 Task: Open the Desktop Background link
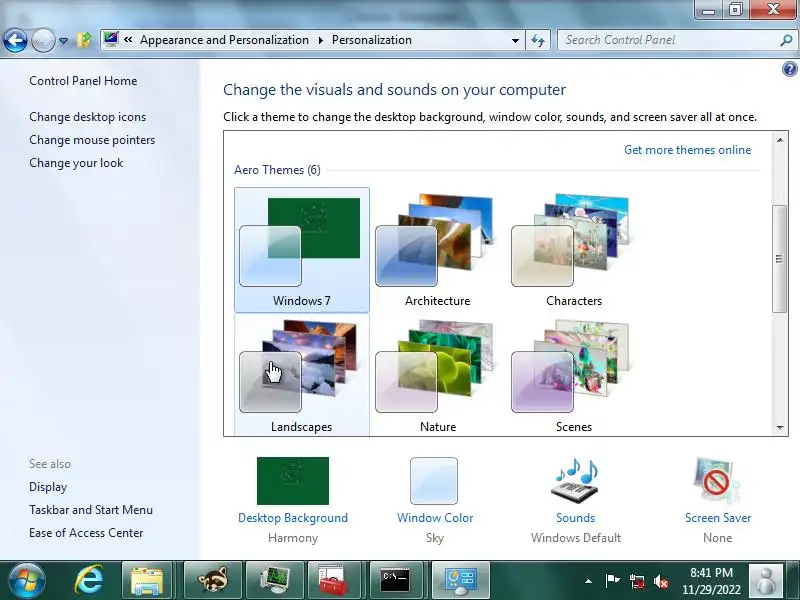click(293, 518)
